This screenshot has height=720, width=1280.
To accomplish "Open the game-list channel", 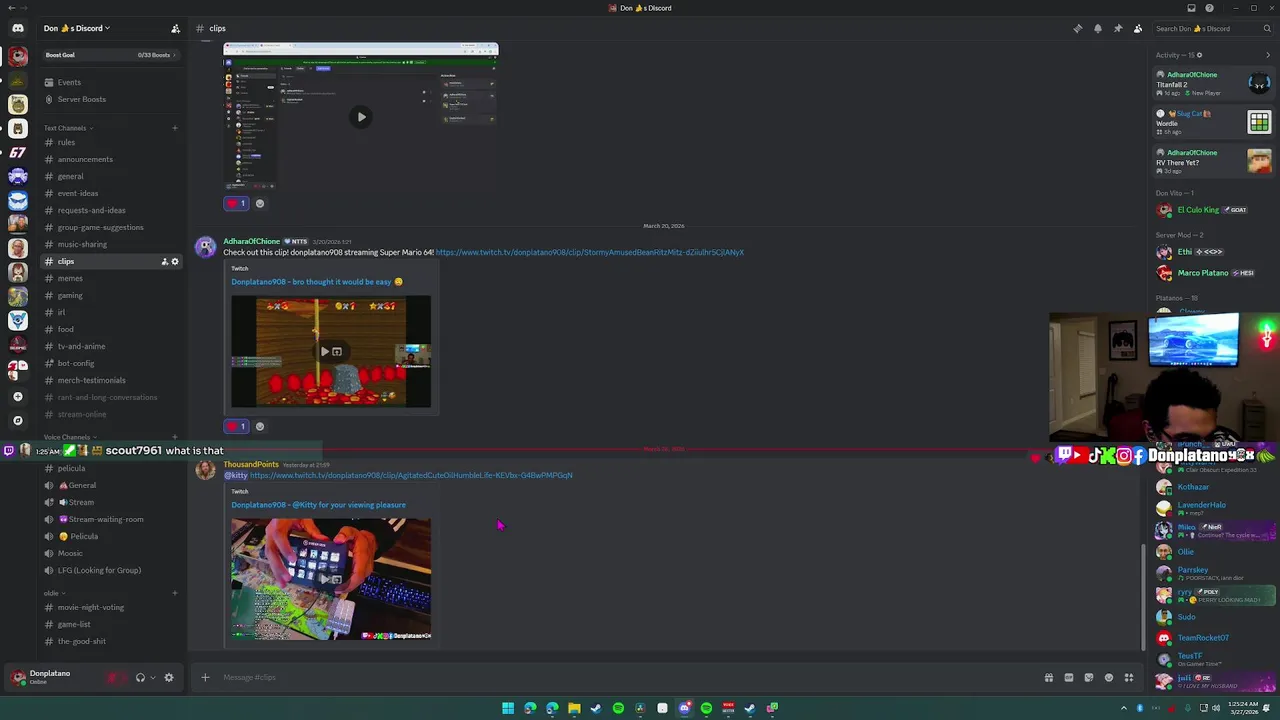I will (74, 624).
